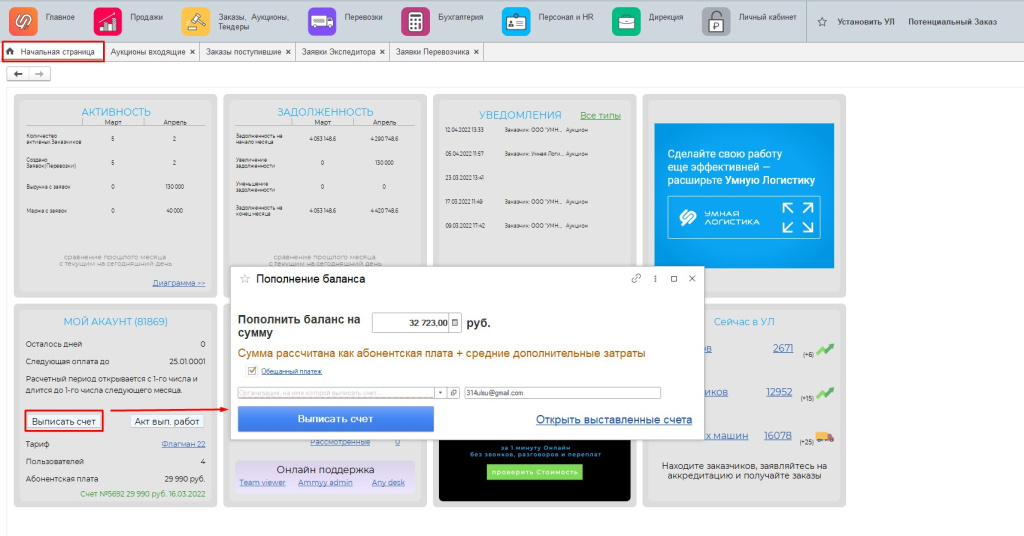Open the notification dated 05.04.2022 11:57
The height and width of the screenshot is (536, 1024).
coord(516,154)
